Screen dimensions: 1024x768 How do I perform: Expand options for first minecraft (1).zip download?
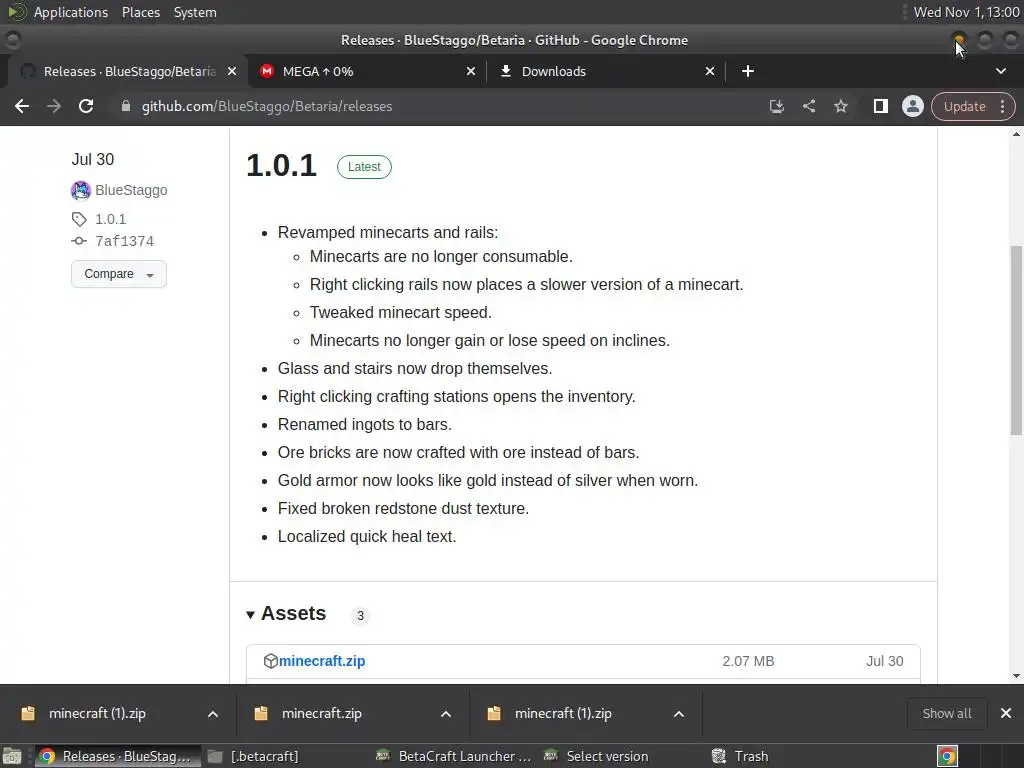[x=213, y=714]
